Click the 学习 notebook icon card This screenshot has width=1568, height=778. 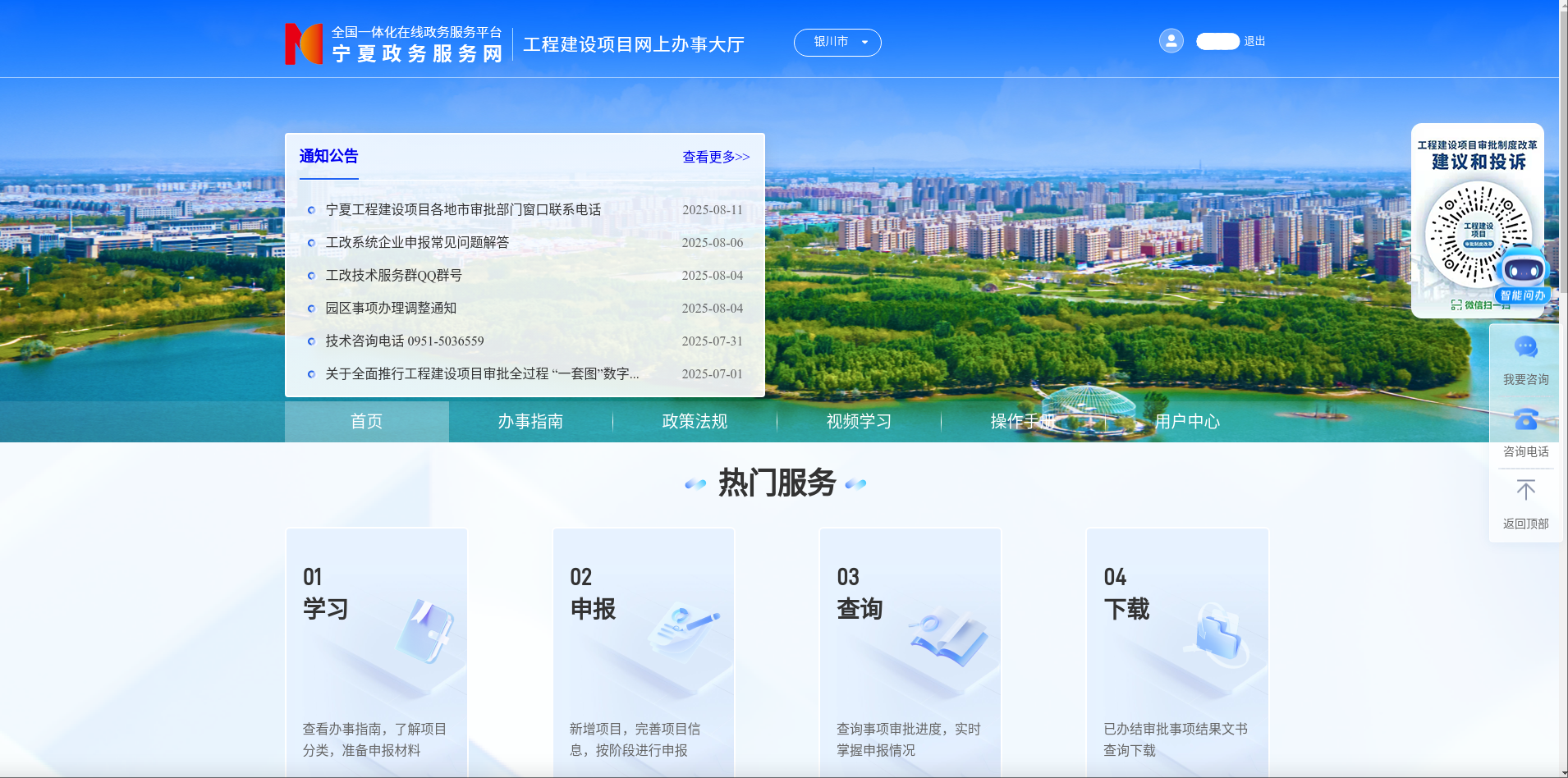[x=425, y=630]
